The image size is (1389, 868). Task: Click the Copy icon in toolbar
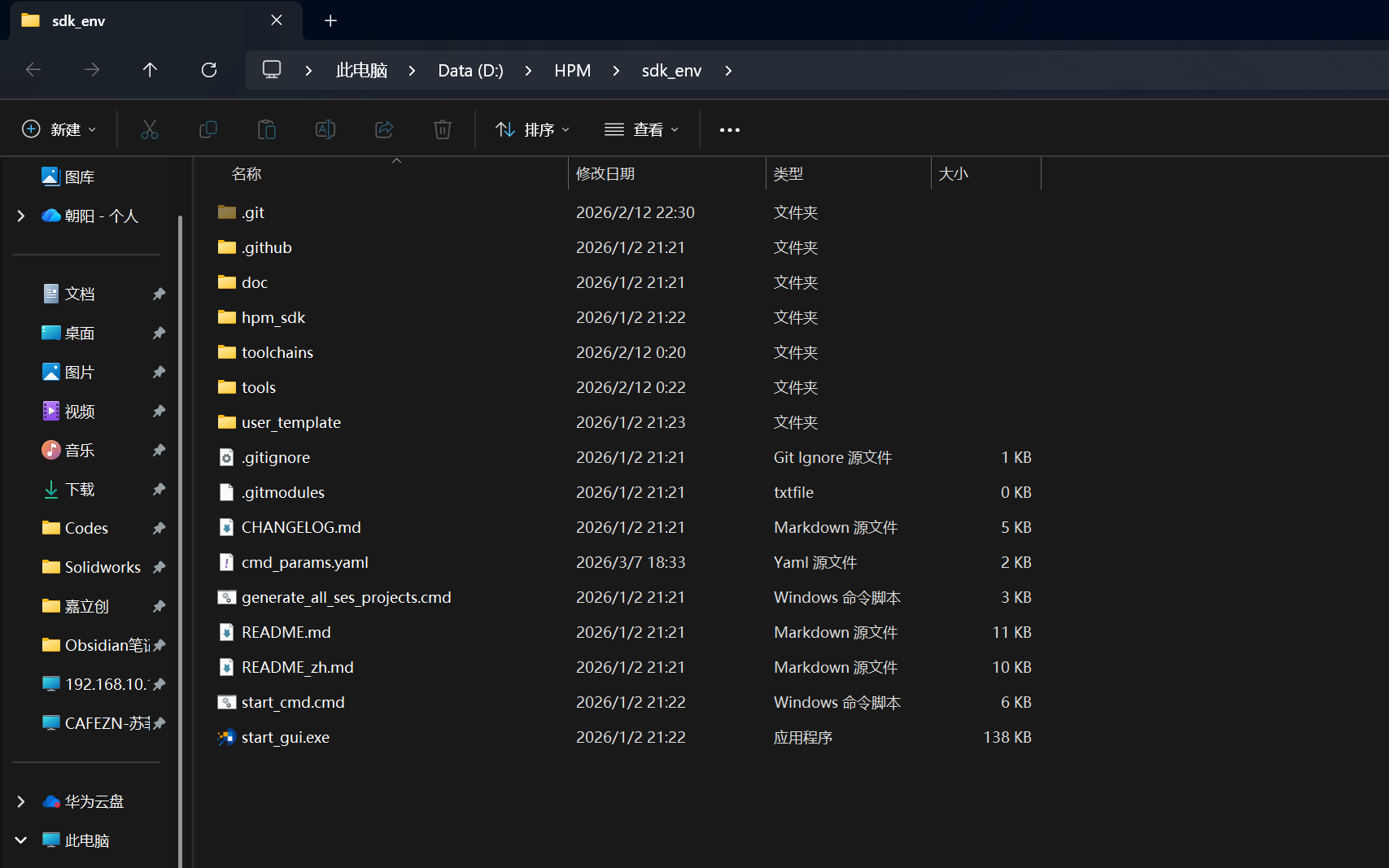pyautogui.click(x=208, y=129)
